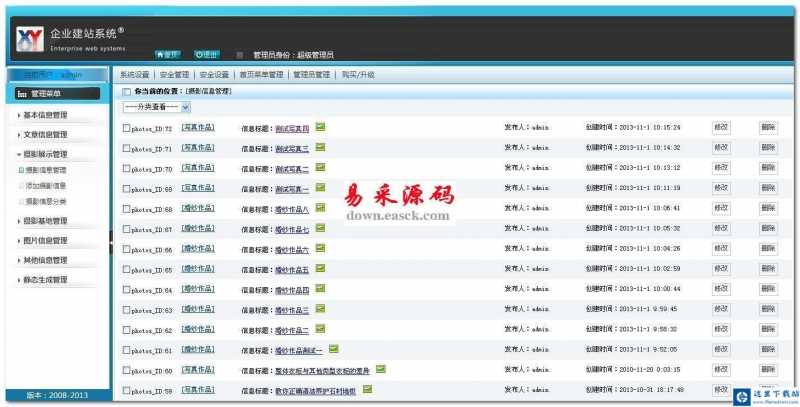The height and width of the screenshot is (407, 800).
Task: Click green image icon beside 婚纱作品八
Action: 320,208
